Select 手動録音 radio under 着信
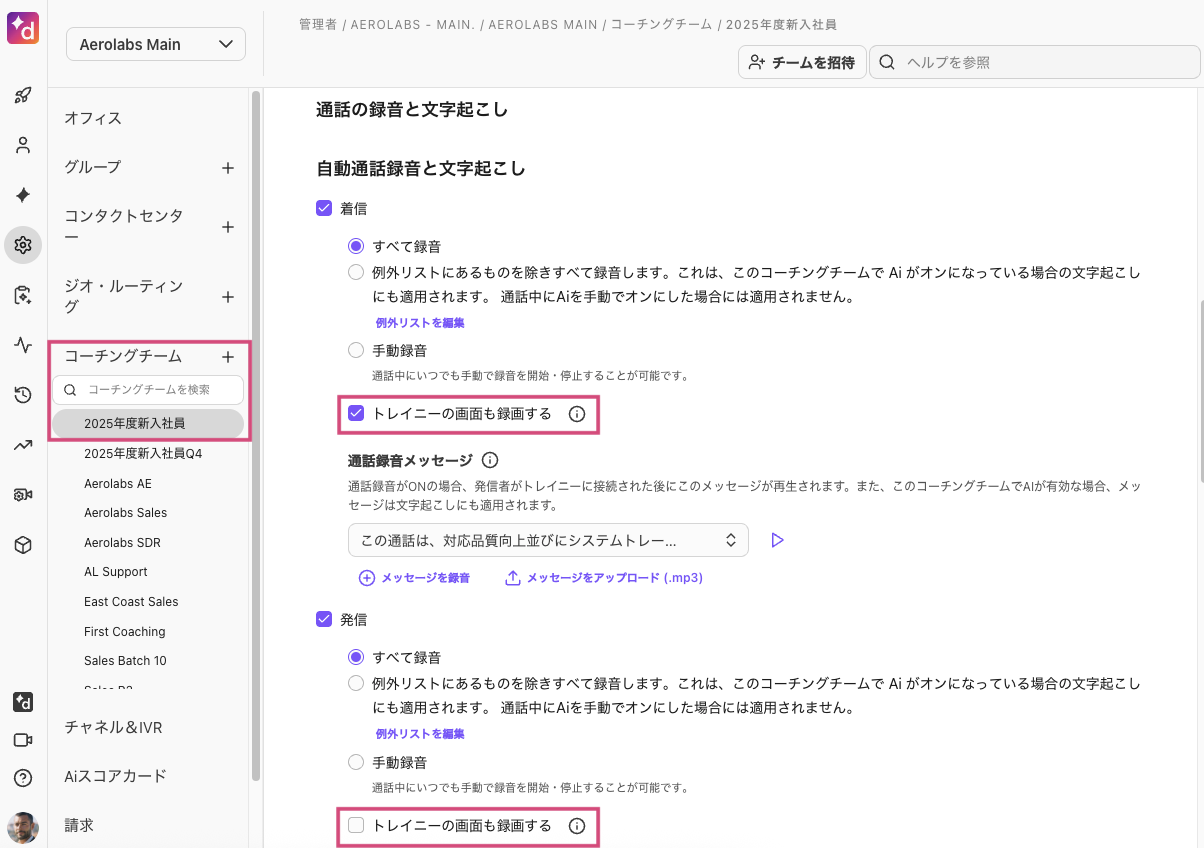This screenshot has width=1204, height=848. 356,350
